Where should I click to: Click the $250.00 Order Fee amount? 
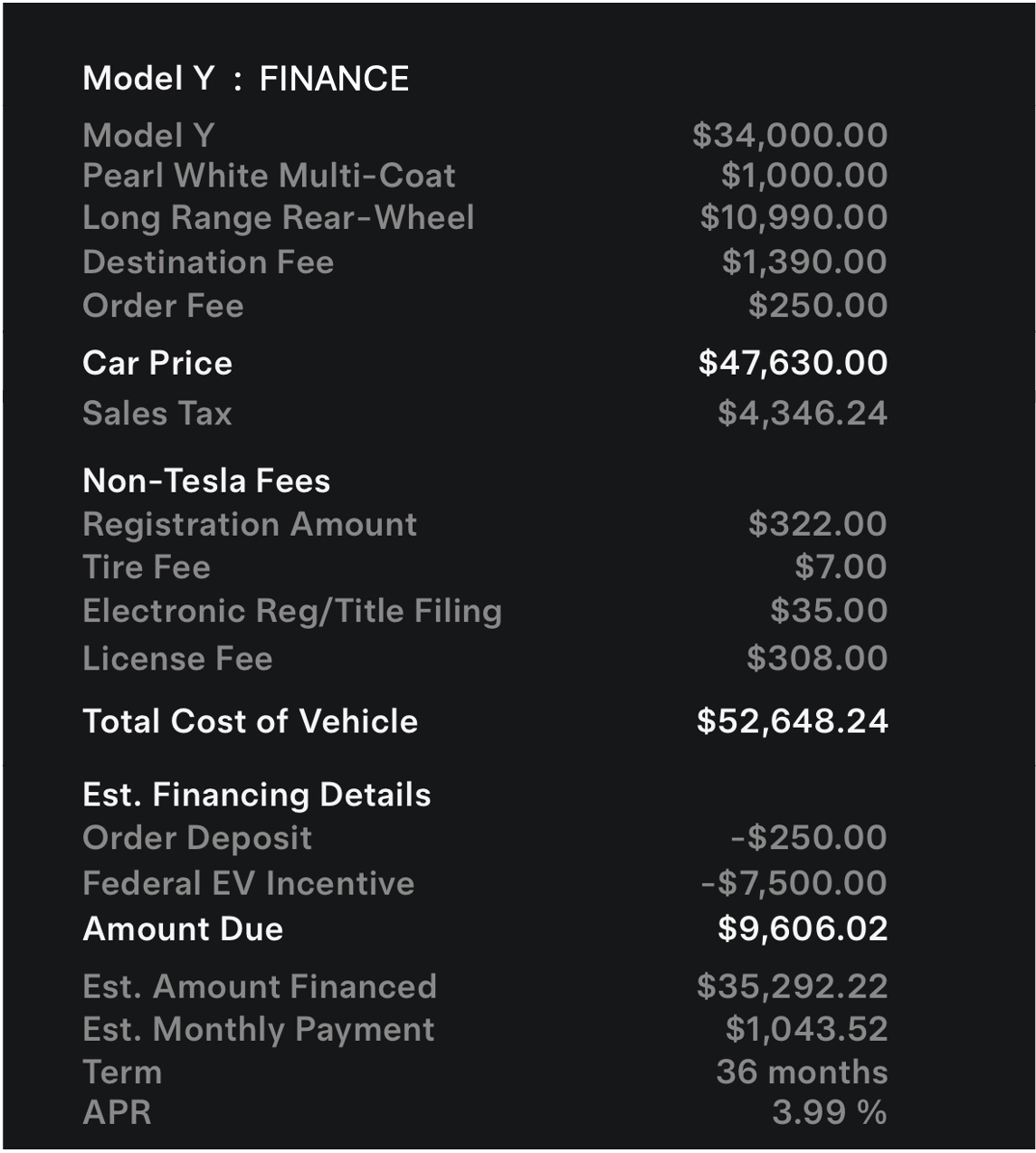(817, 306)
